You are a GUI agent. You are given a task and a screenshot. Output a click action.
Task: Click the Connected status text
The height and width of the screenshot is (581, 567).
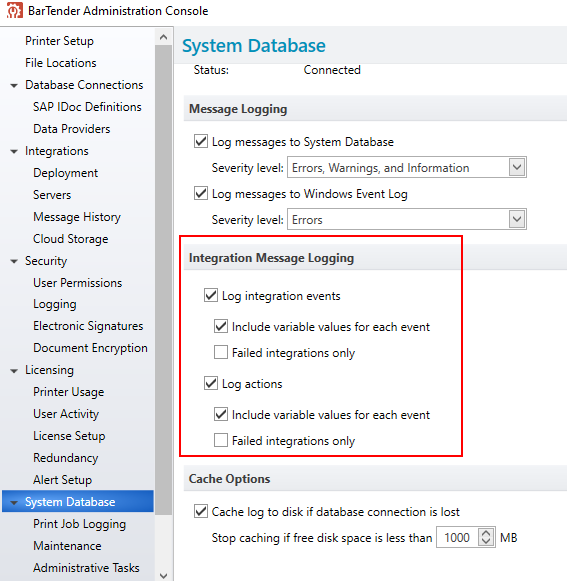pos(332,70)
